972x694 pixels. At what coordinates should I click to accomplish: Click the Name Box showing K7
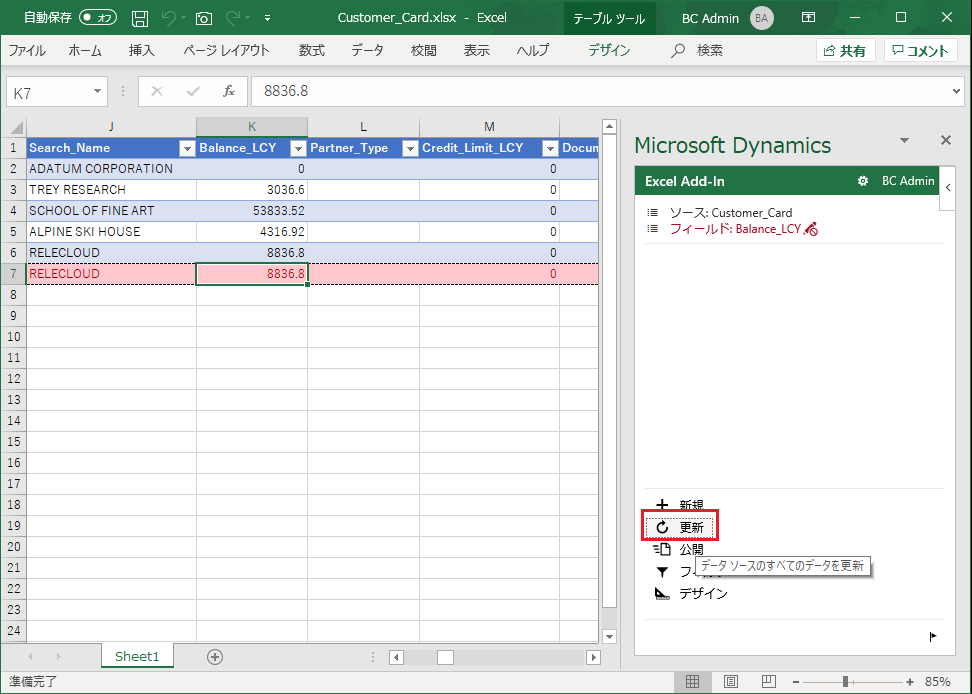pyautogui.click(x=48, y=92)
